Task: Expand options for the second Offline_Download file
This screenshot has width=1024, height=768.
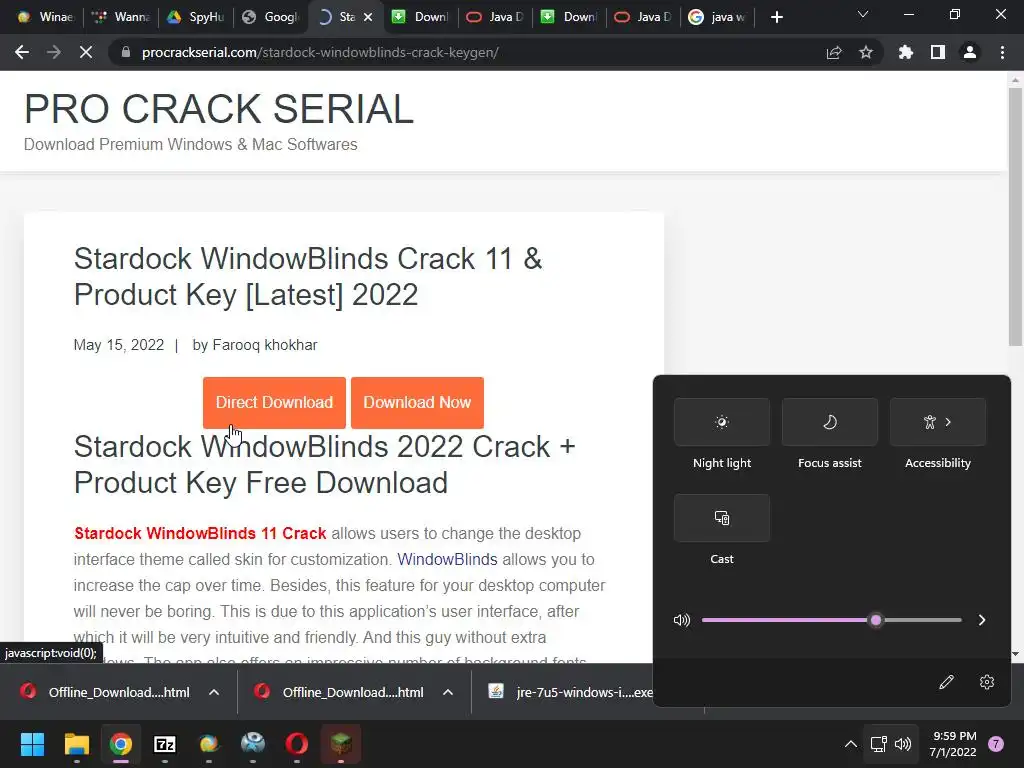Action: [x=448, y=692]
